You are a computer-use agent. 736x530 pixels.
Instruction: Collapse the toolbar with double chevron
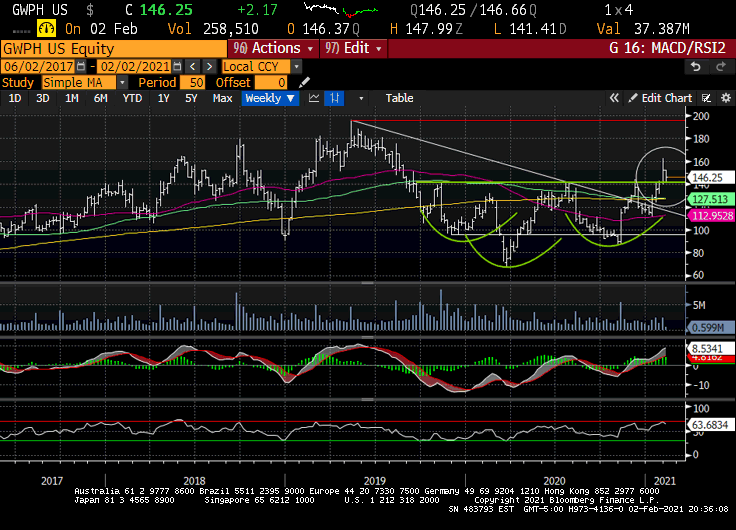pos(614,98)
